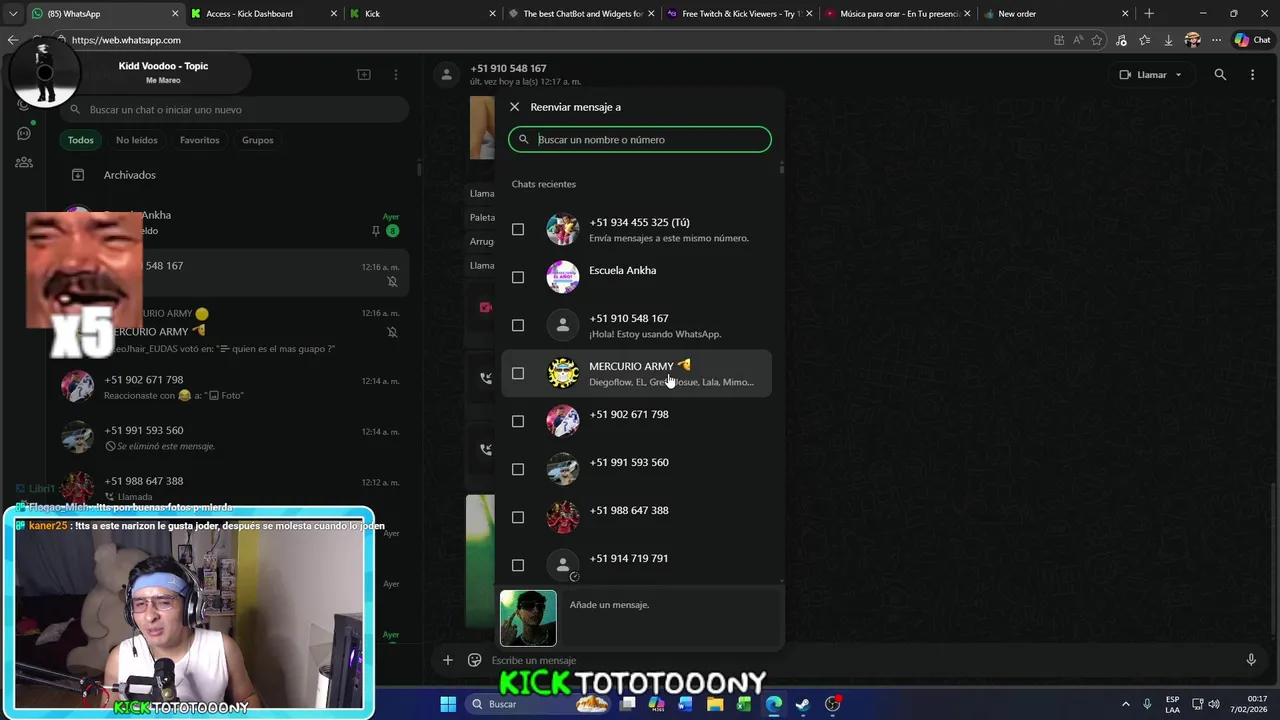Viewport: 1280px width, 720px height.
Task: Open the Windows Start menu
Action: [448, 704]
